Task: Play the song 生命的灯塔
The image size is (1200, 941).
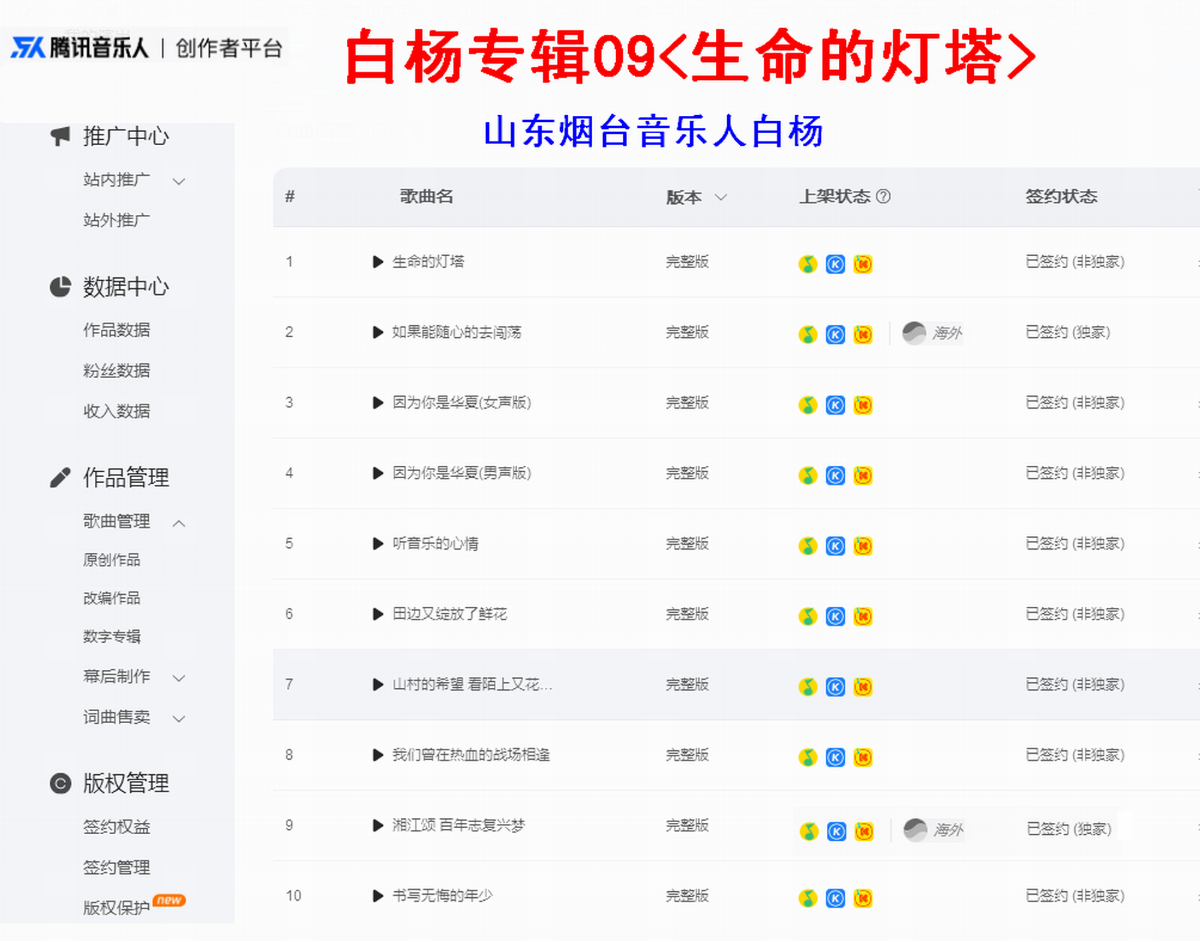Action: pyautogui.click(x=378, y=262)
